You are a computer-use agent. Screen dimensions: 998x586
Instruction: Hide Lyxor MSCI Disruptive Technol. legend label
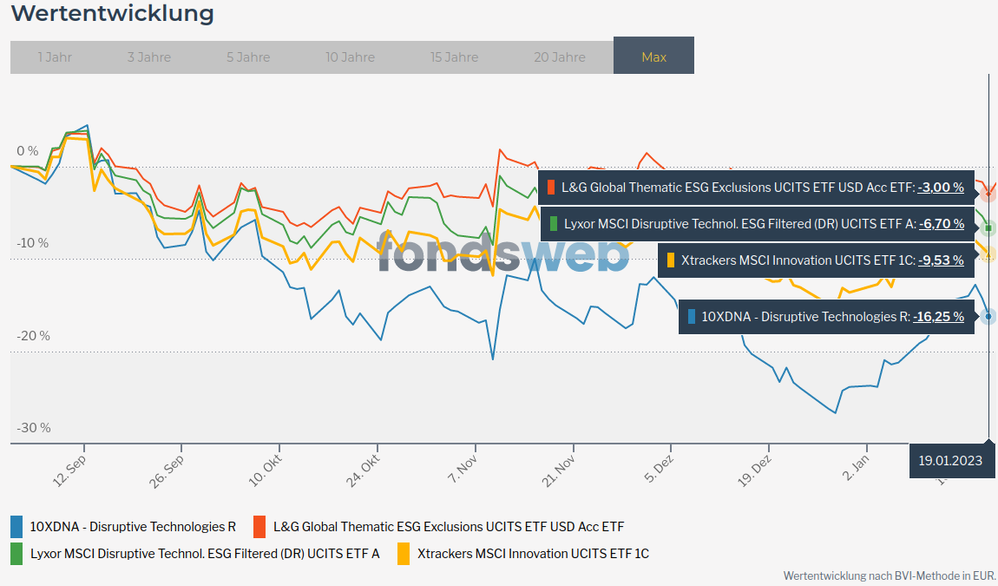[x=205, y=553]
